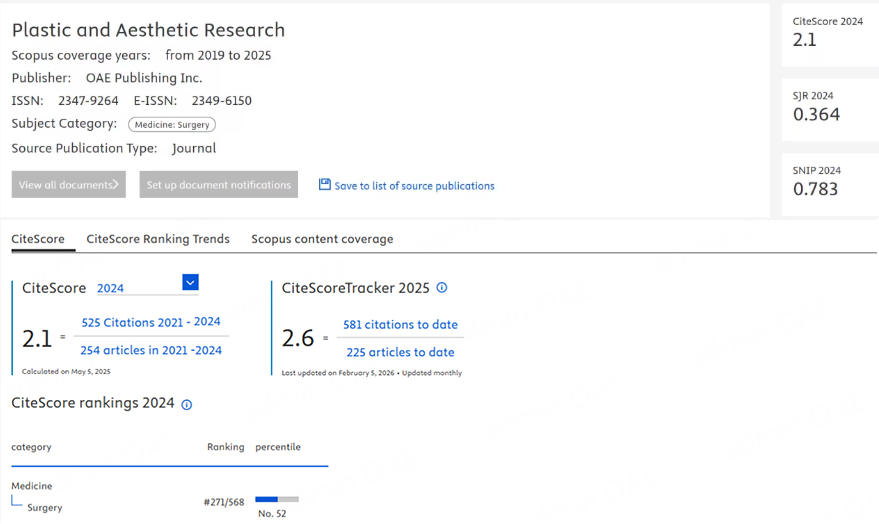
Task: Click the E-ISSN value 2349-6150
Action: pyautogui.click(x=221, y=101)
